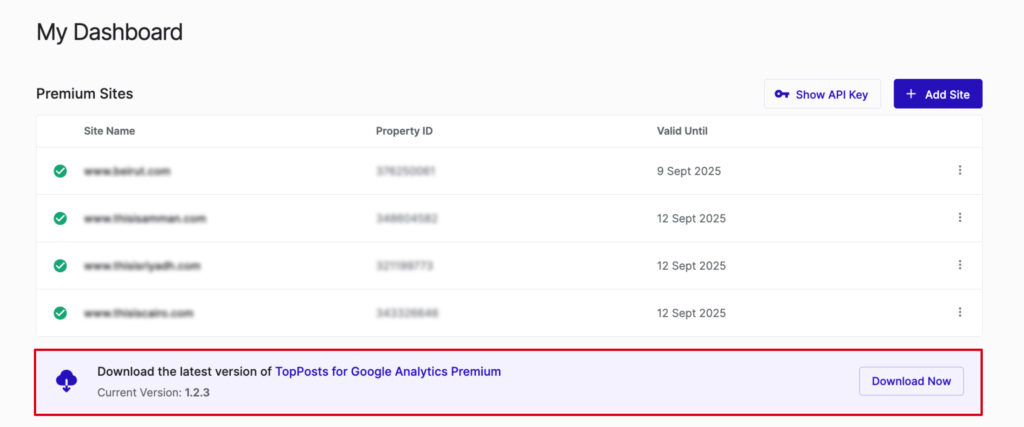This screenshot has height=427, width=1024.
Task: Click the plus icon on Add Site
Action: tap(911, 94)
